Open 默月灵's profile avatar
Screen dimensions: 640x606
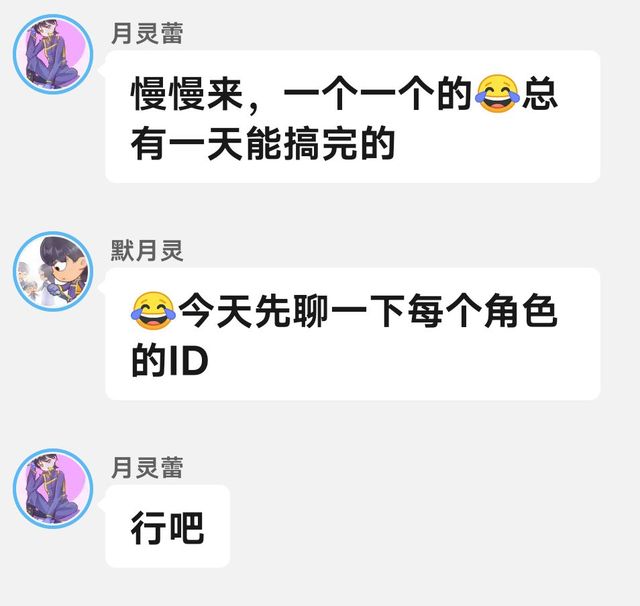pos(53,271)
